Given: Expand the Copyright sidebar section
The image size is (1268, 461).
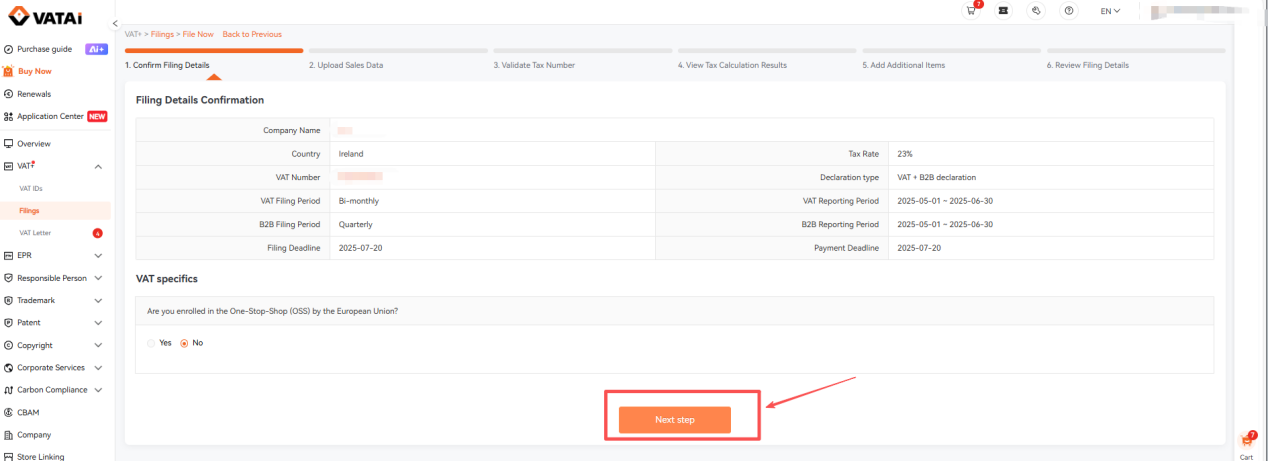Looking at the screenshot, I should [x=98, y=345].
